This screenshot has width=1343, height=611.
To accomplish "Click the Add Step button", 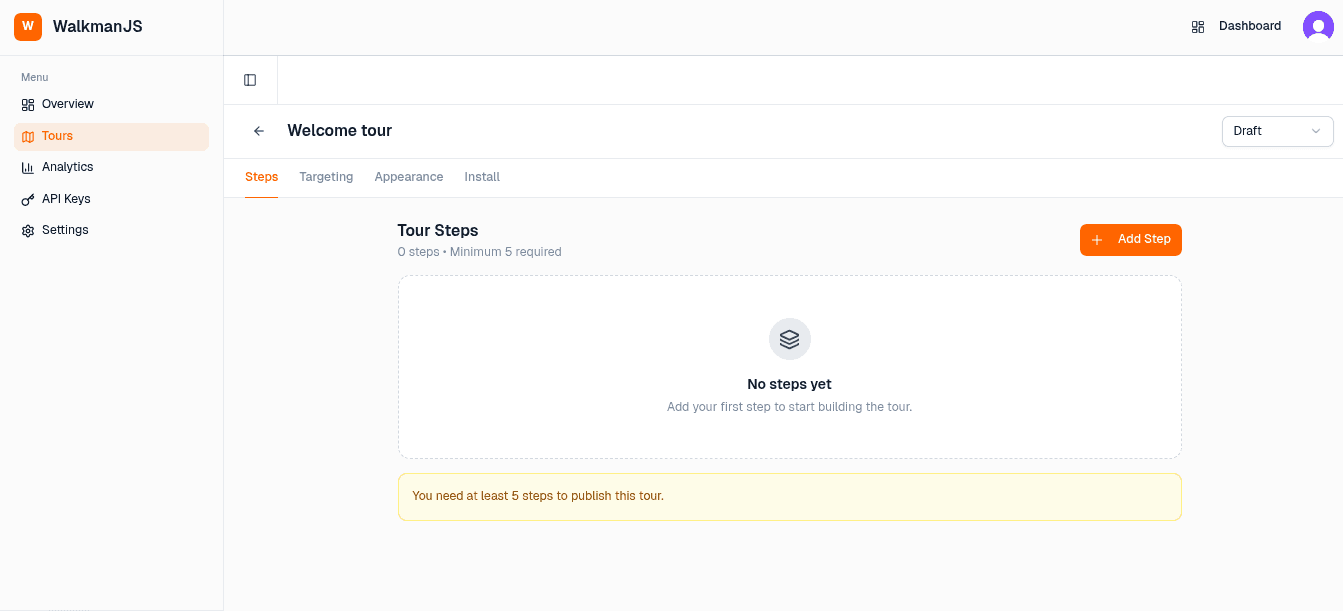I will point(1131,240).
